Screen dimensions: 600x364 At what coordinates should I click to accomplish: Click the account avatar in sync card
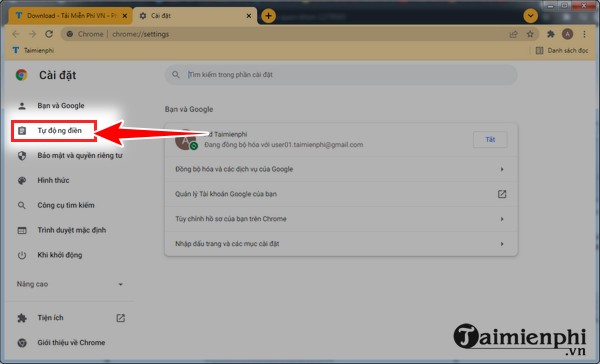point(186,140)
